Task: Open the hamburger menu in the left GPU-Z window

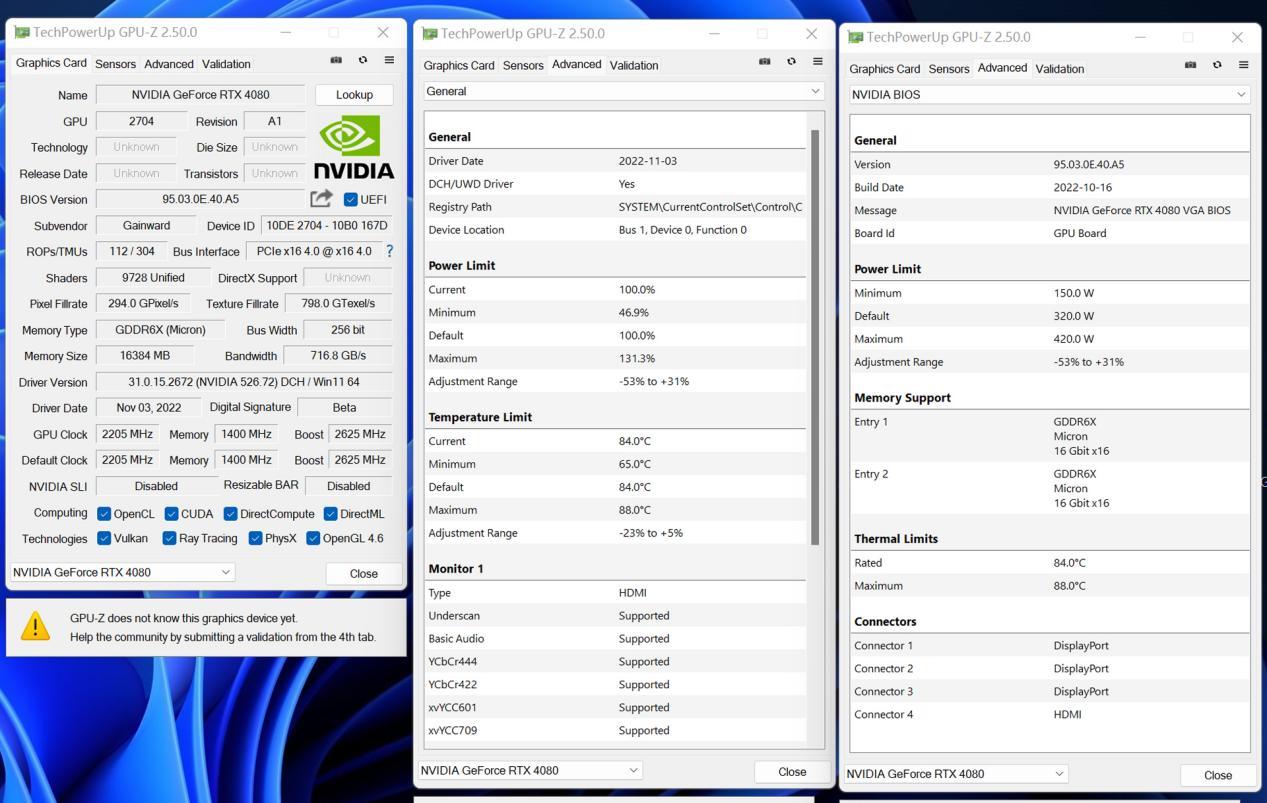Action: [389, 60]
